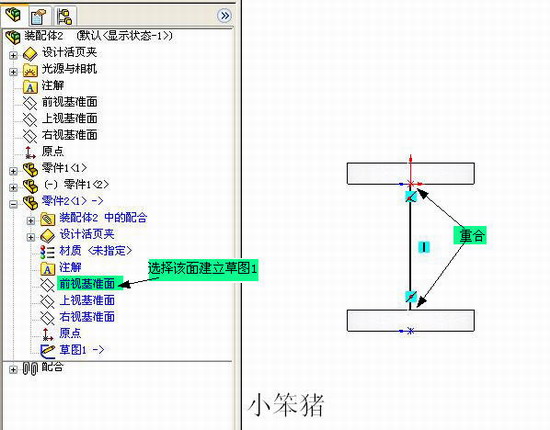Click the double-arrow panel expand button
The height and width of the screenshot is (430, 550).
tap(224, 15)
